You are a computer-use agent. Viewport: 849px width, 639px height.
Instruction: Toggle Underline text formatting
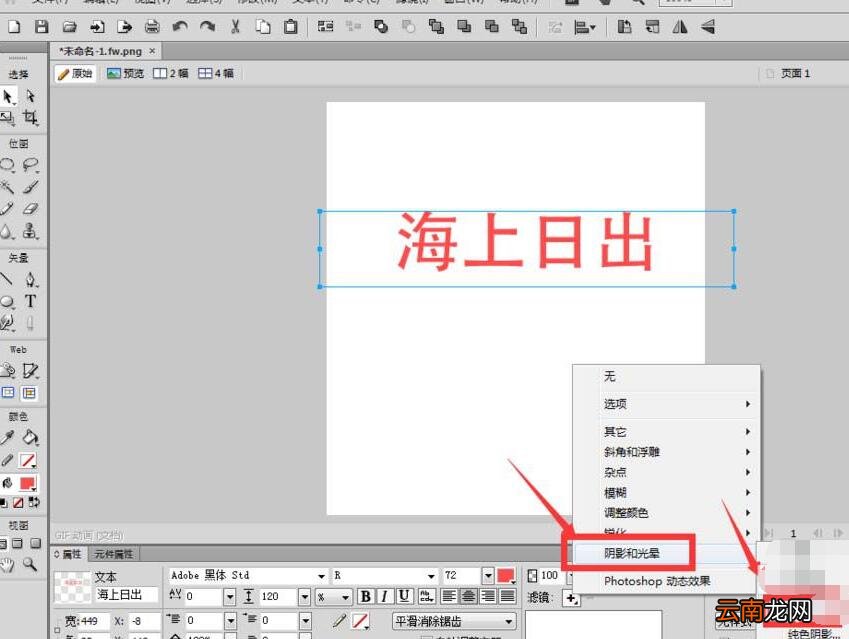coord(403,596)
